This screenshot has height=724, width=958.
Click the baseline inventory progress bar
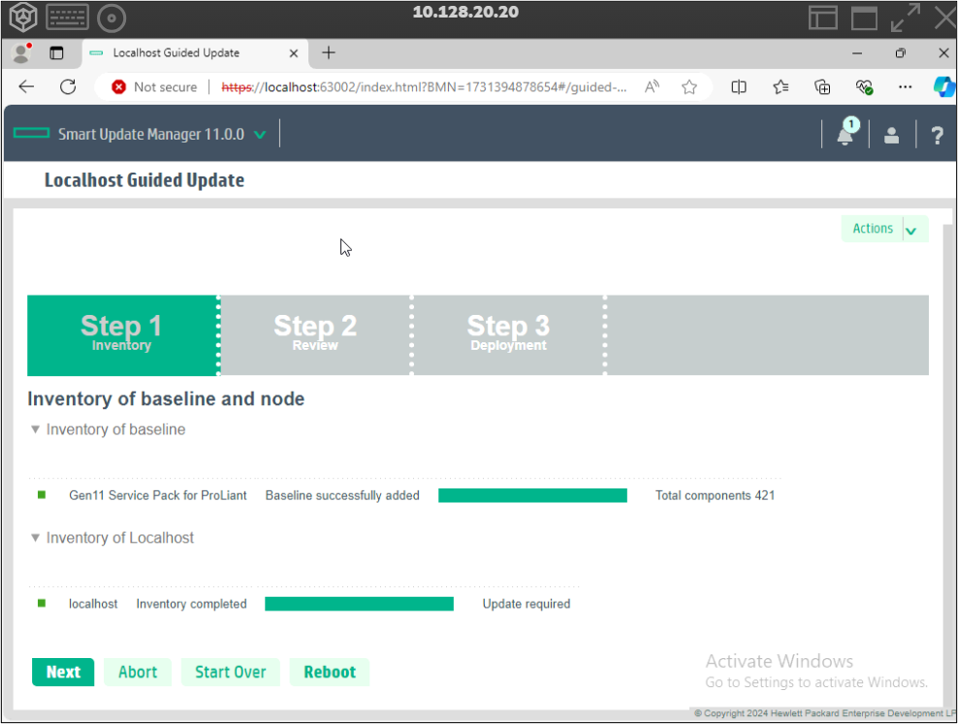click(x=532, y=494)
